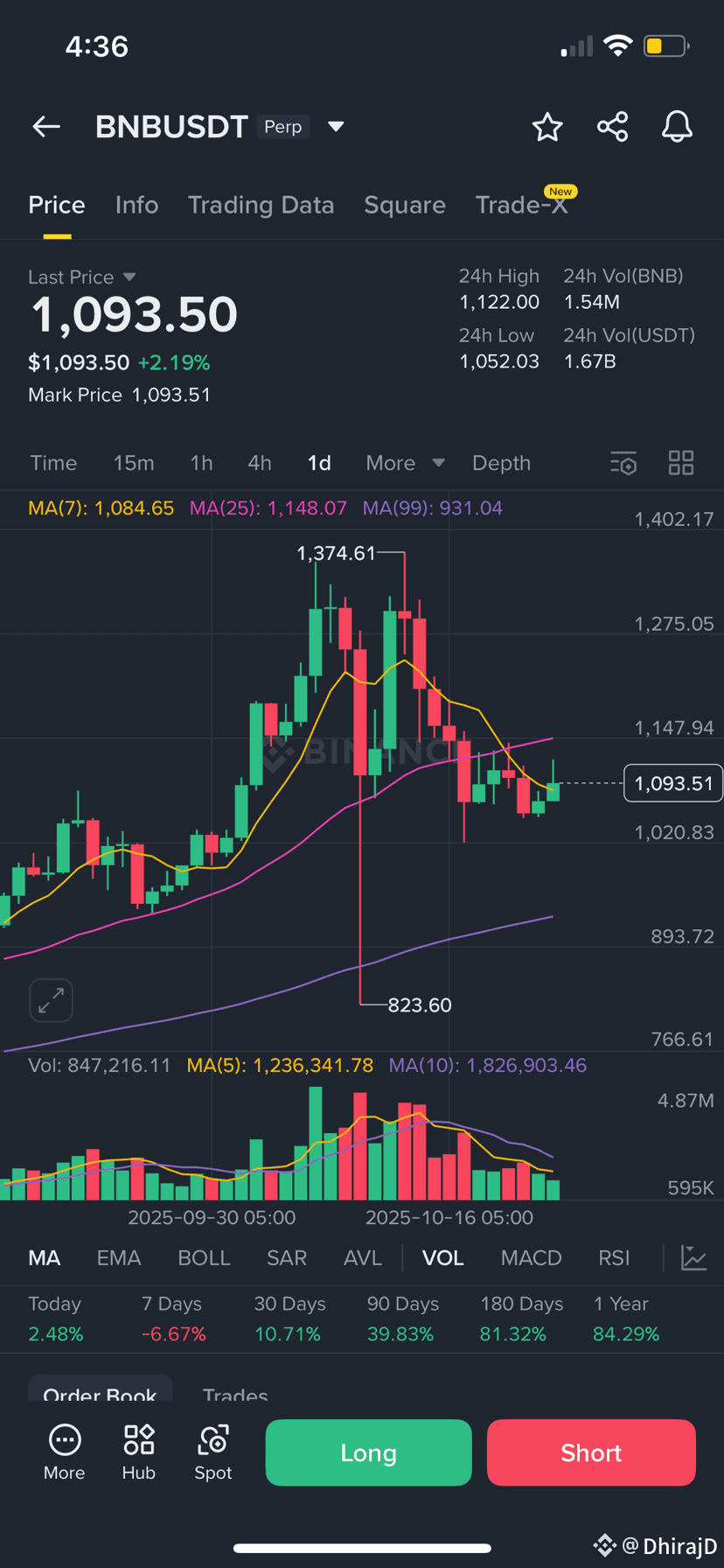Open indicator chart settings icon after RSI
The image size is (724, 1568).
(693, 1258)
